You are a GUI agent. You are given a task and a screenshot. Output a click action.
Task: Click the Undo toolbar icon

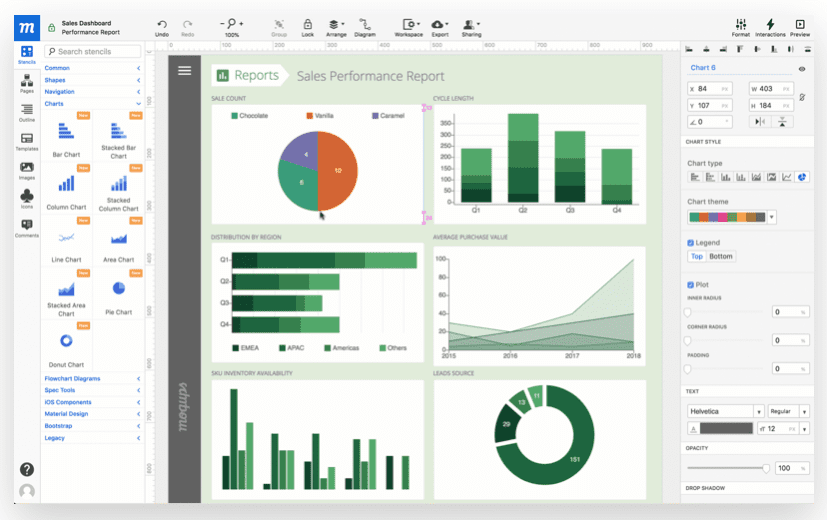pos(162,28)
